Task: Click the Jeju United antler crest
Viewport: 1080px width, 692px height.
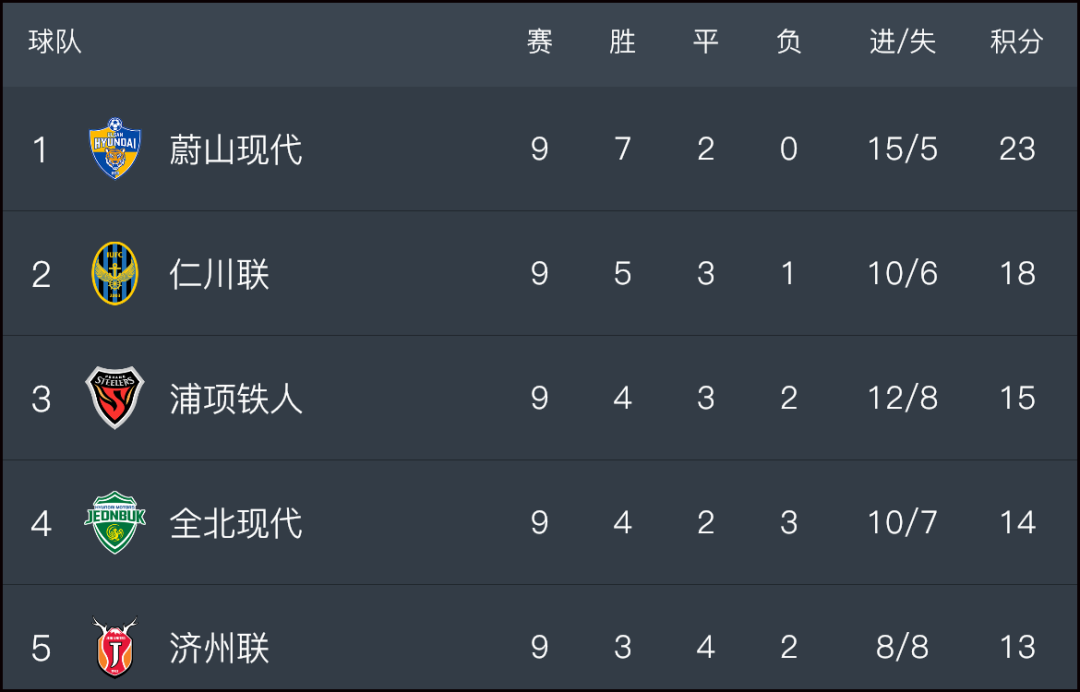Action: point(115,647)
